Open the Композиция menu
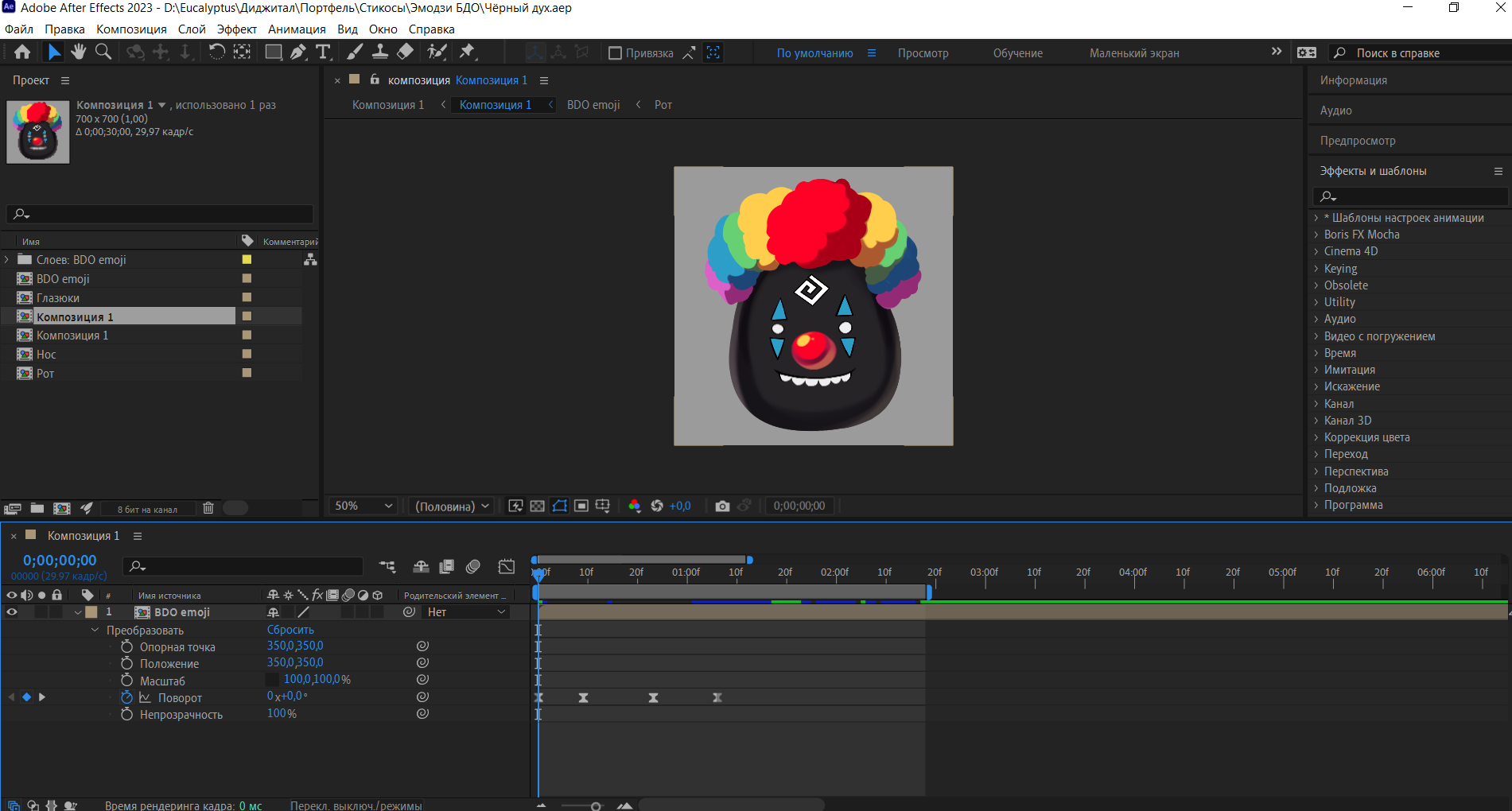The image size is (1512, 811). (x=131, y=29)
